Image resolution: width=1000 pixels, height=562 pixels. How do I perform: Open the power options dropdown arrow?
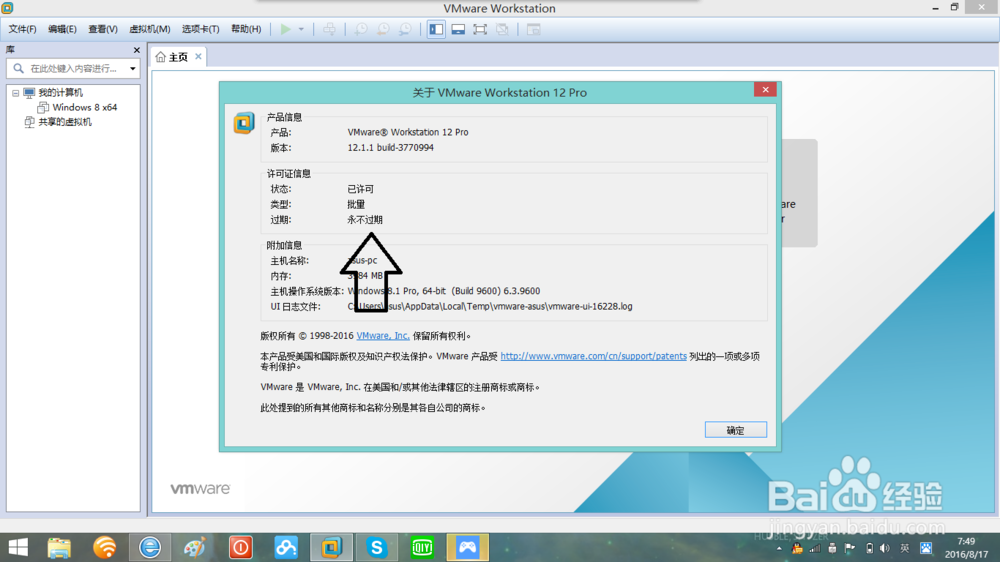(x=301, y=29)
